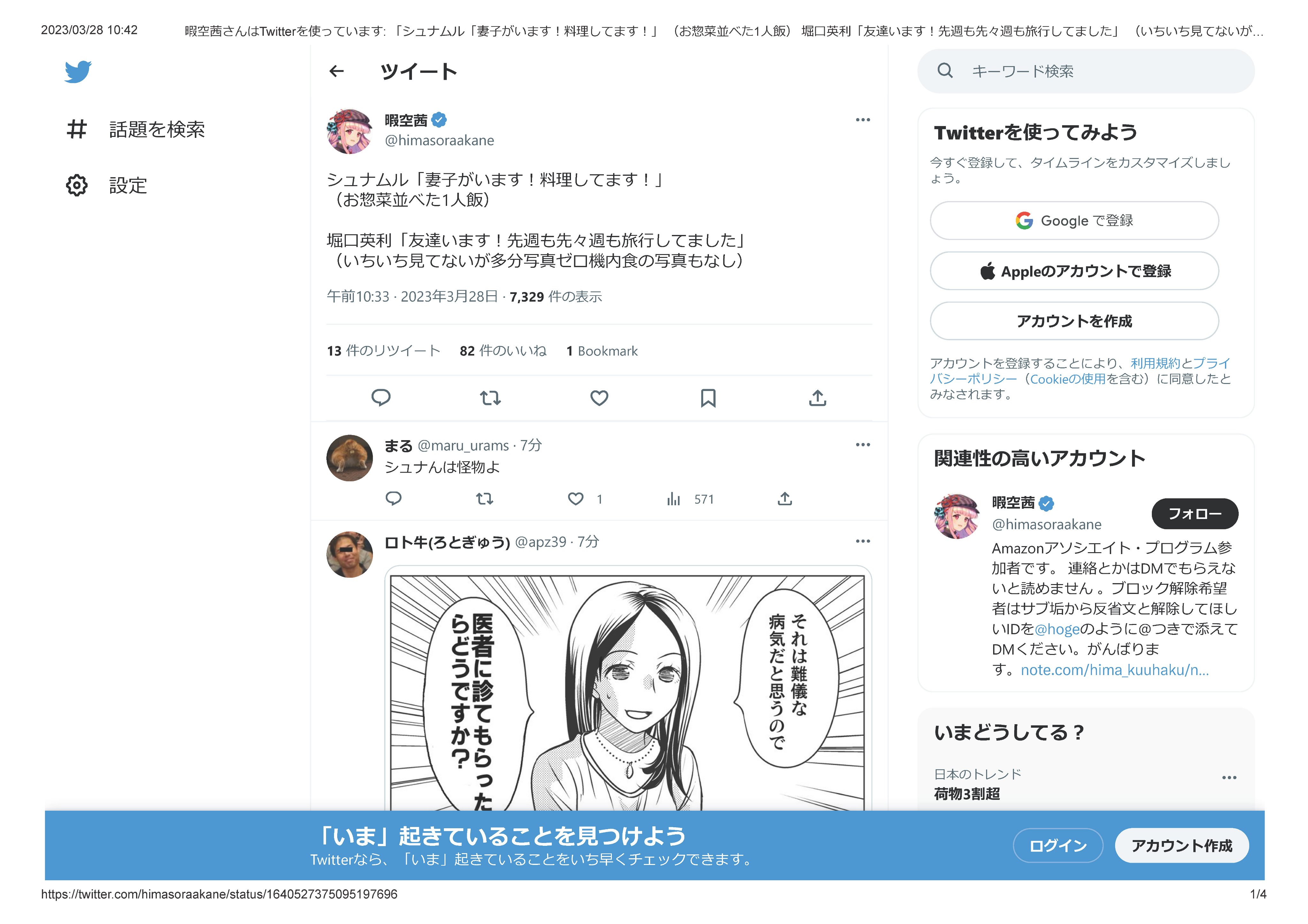Open the 利用規約 link

[x=1155, y=363]
